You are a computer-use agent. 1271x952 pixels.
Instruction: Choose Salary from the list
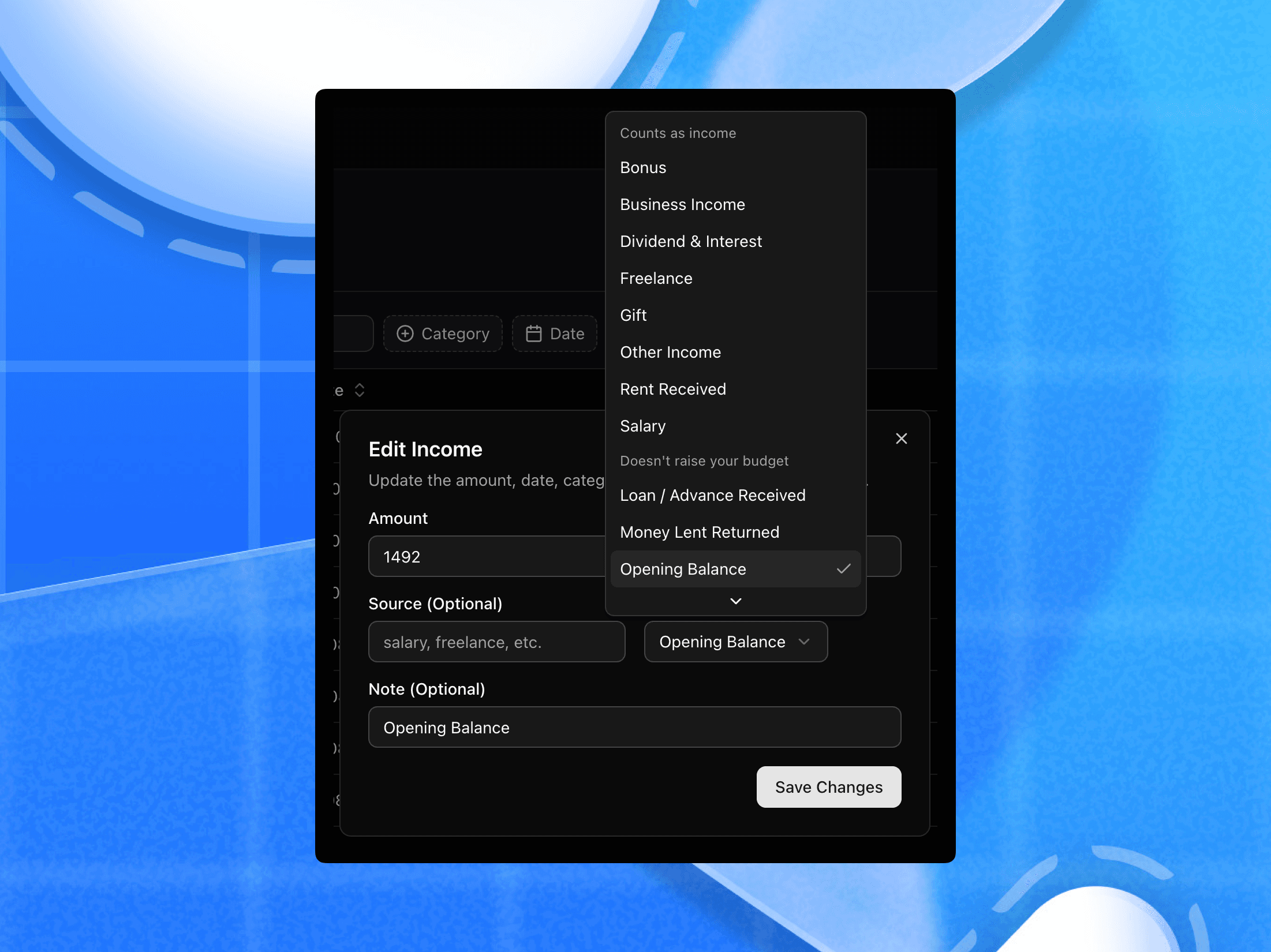(735, 426)
